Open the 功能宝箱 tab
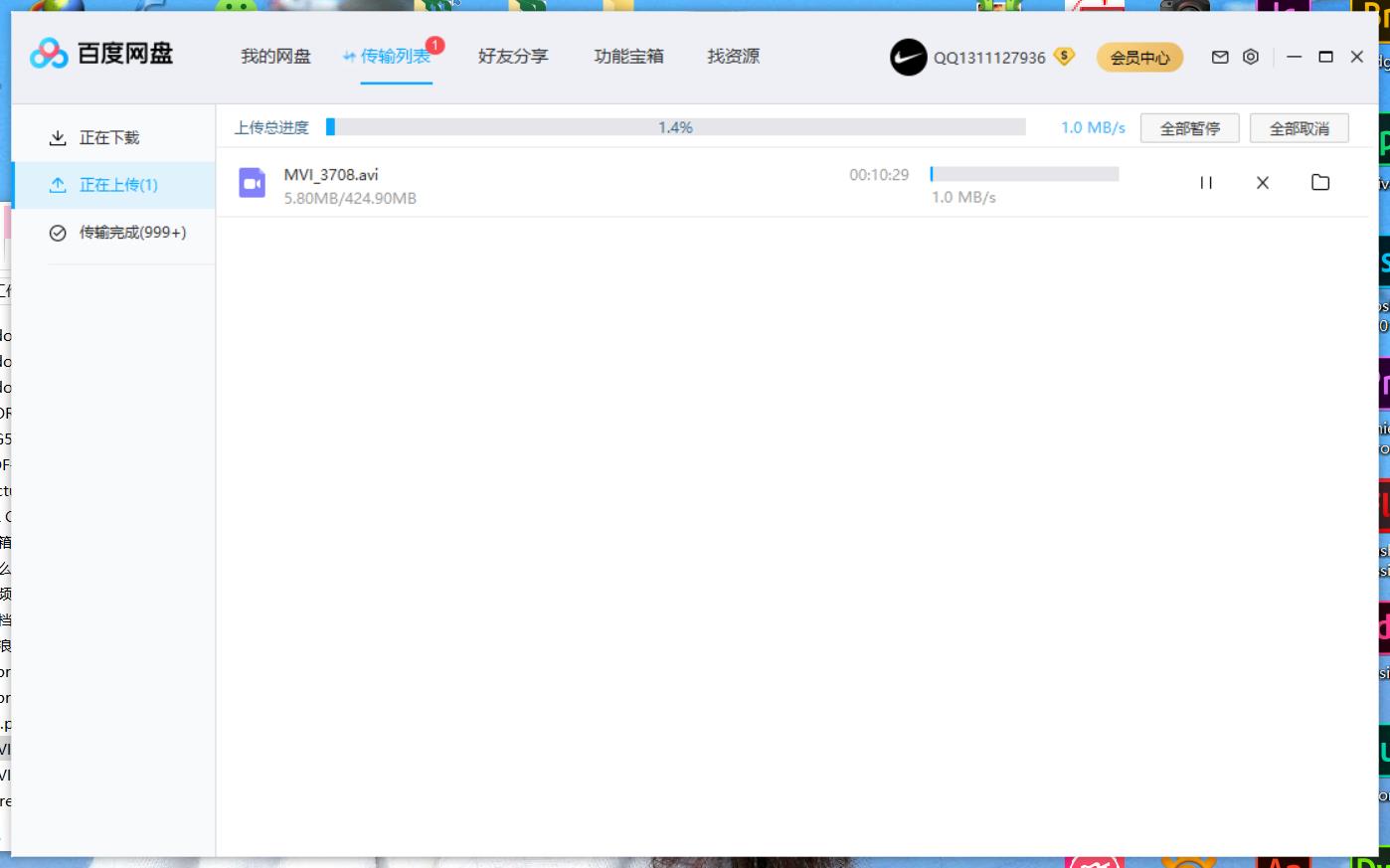 tap(627, 57)
